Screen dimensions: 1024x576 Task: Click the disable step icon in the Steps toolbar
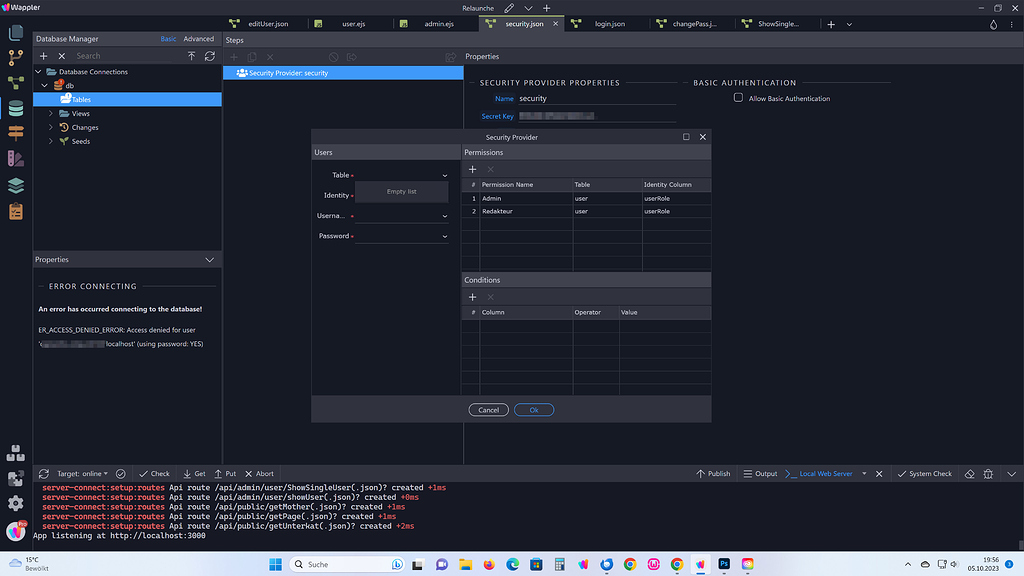click(334, 57)
